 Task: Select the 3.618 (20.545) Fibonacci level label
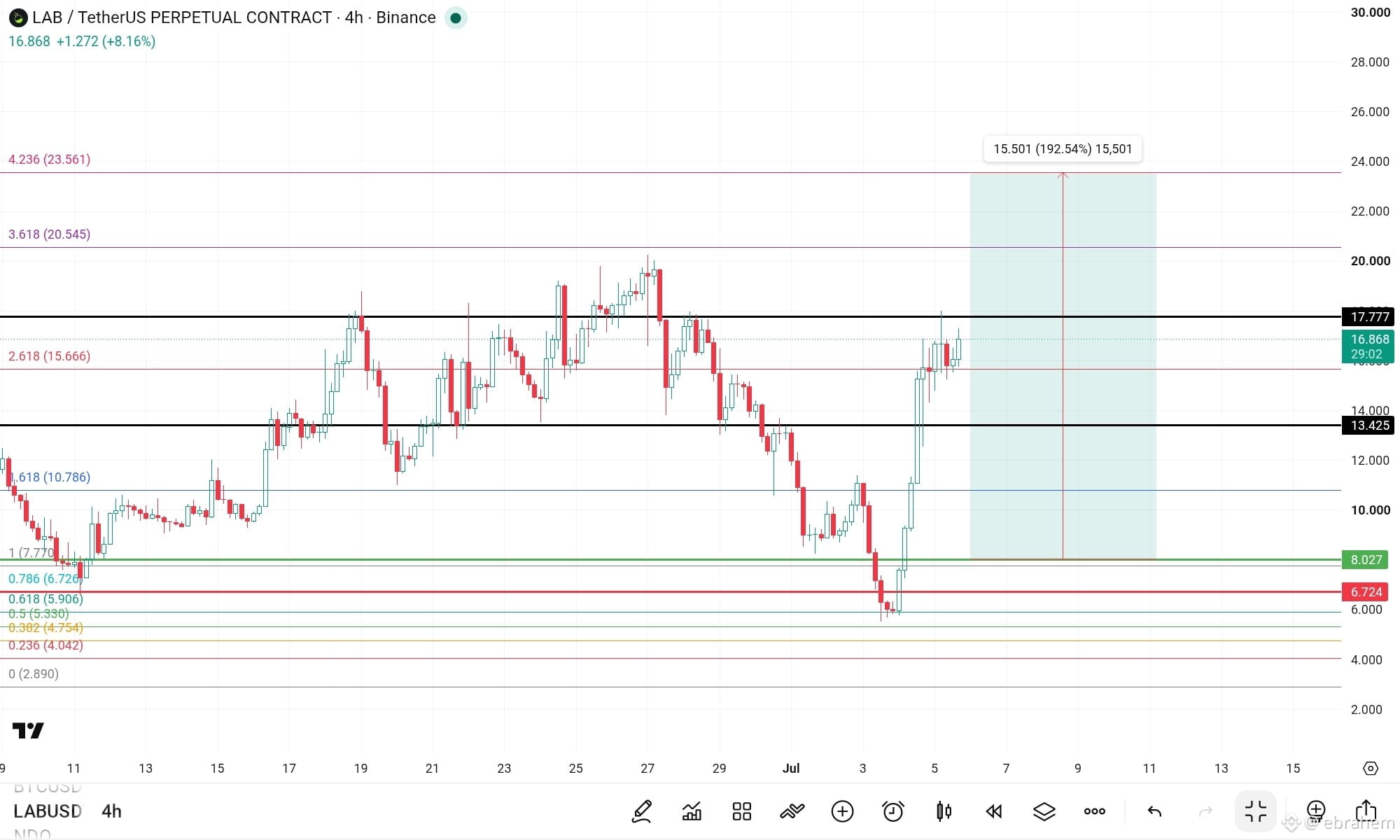click(x=49, y=234)
